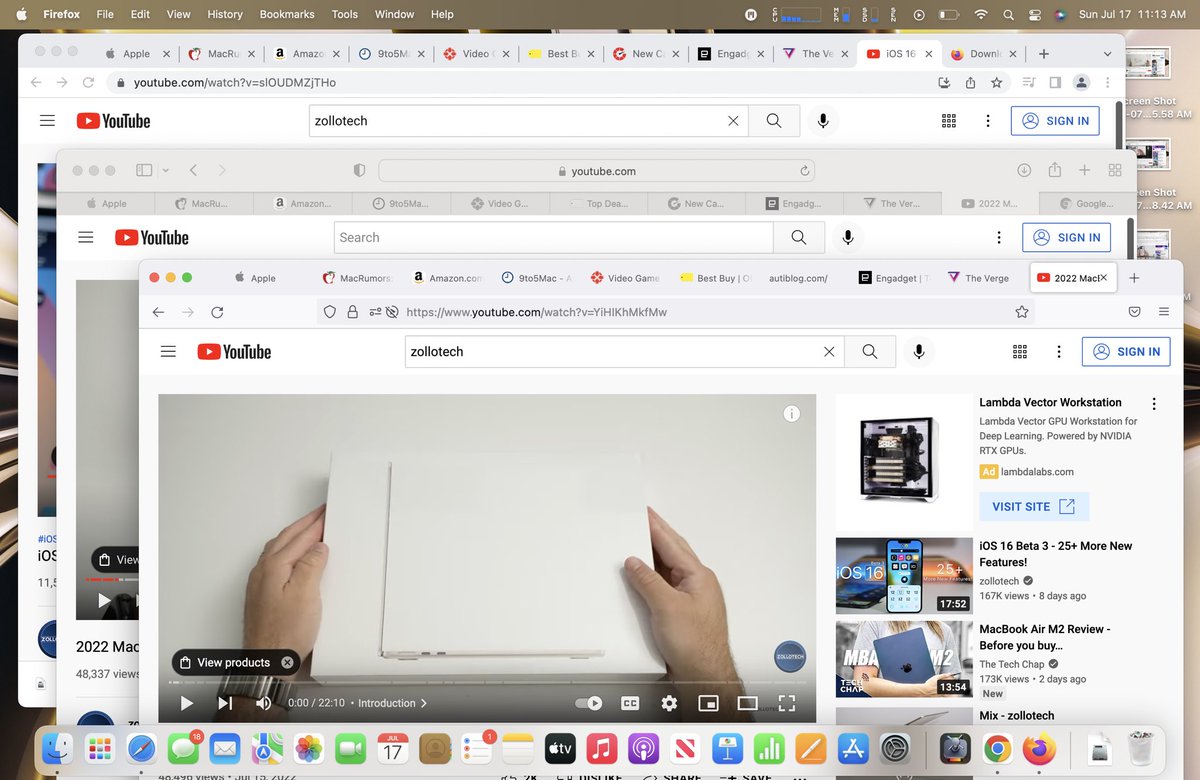Reload page in Safari address bar

[805, 171]
